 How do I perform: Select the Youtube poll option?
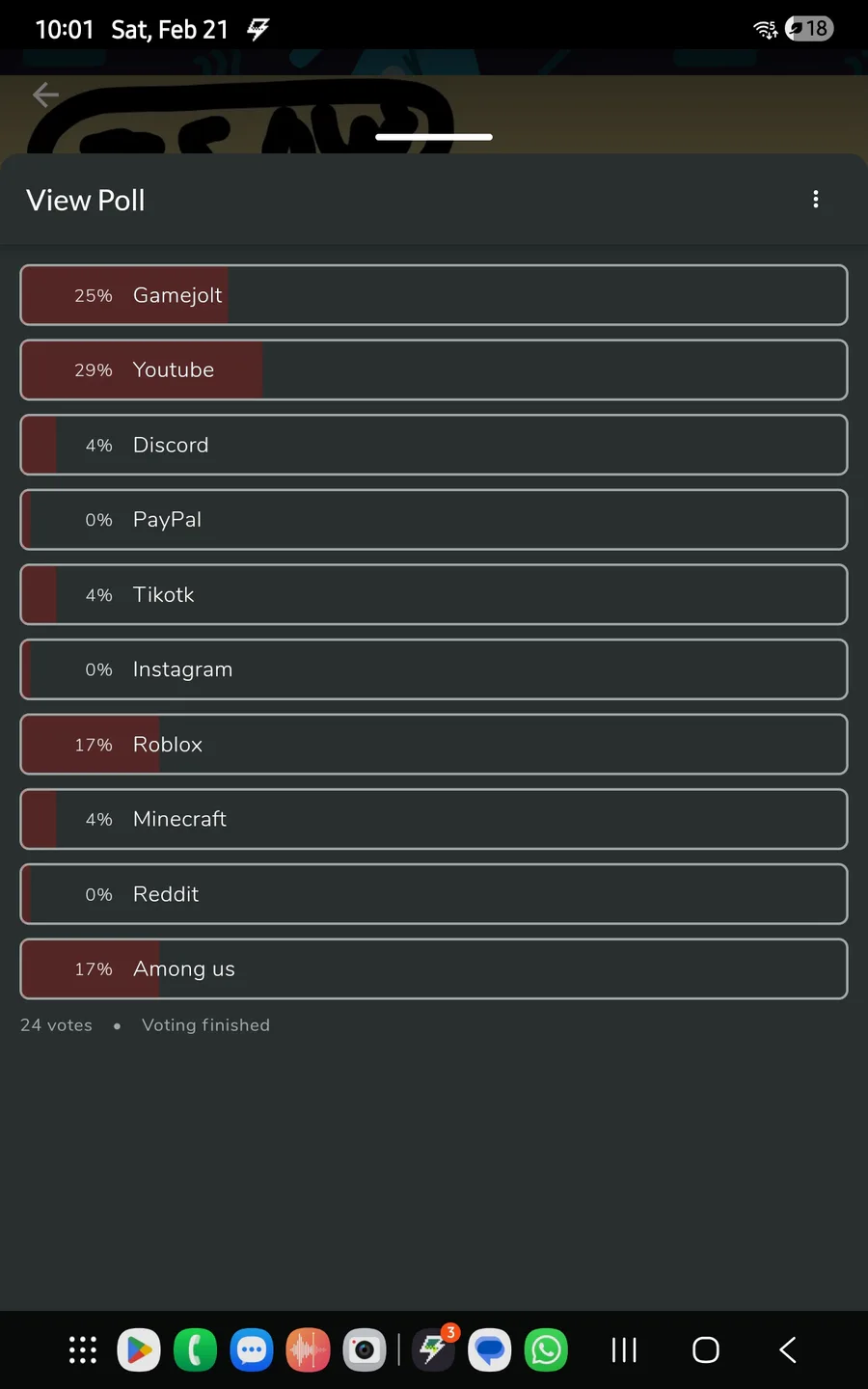tap(434, 369)
